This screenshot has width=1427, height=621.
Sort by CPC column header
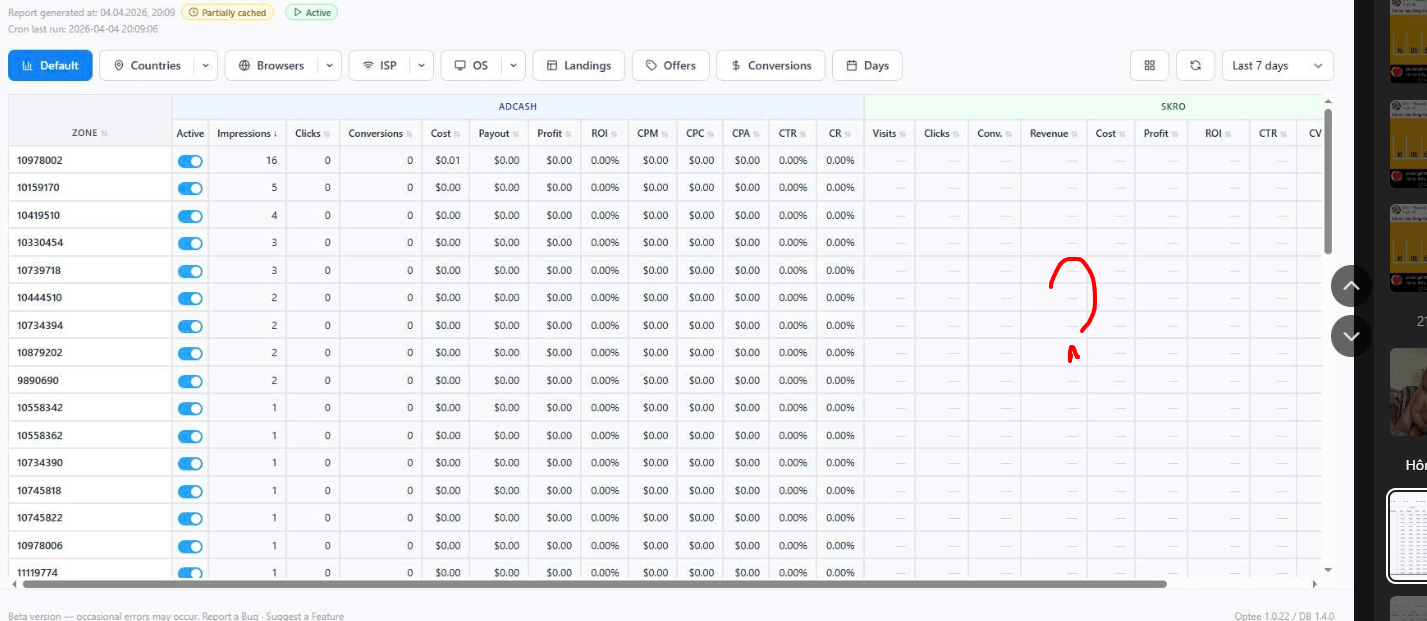click(x=700, y=133)
